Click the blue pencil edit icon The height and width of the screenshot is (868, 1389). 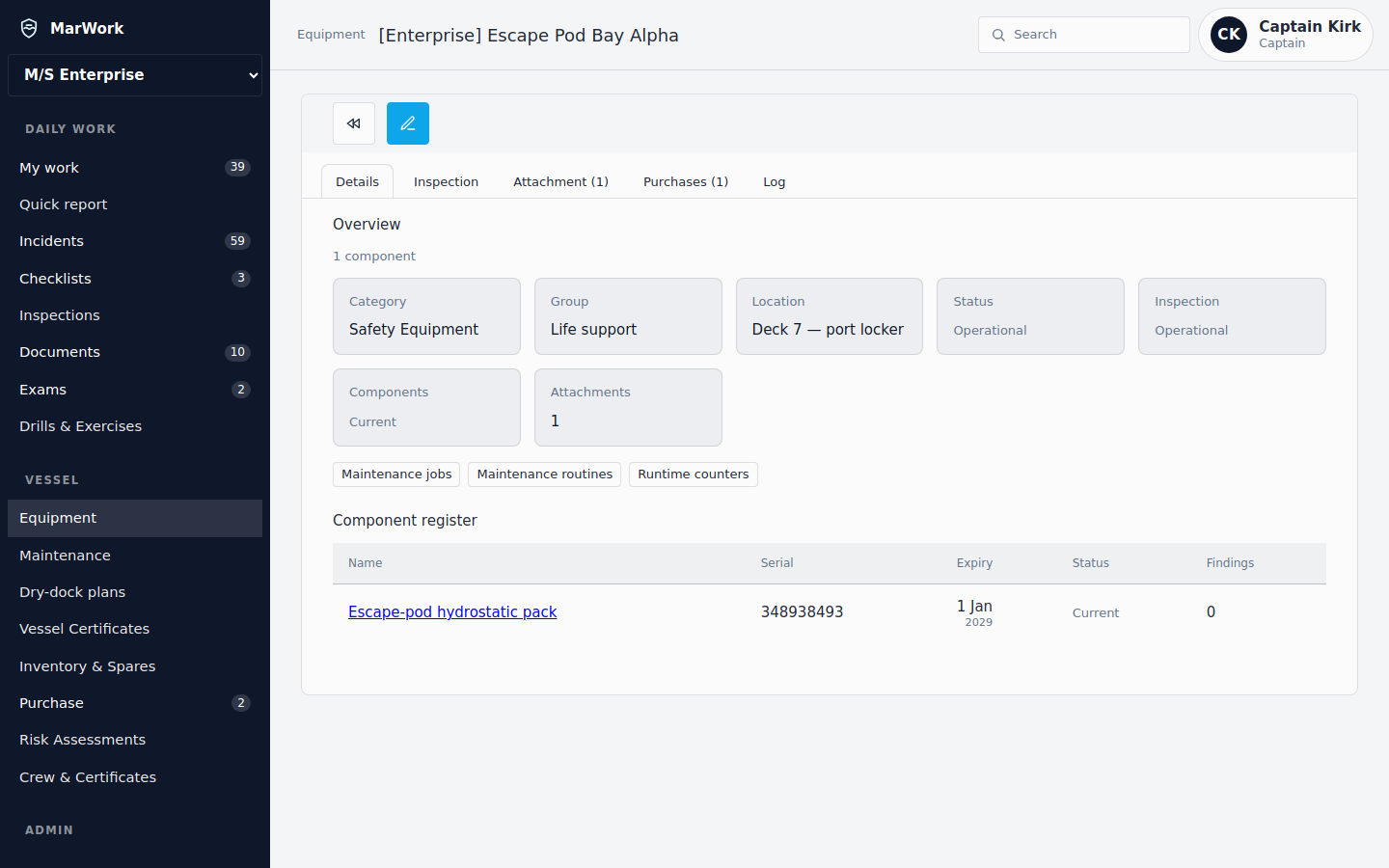[408, 123]
